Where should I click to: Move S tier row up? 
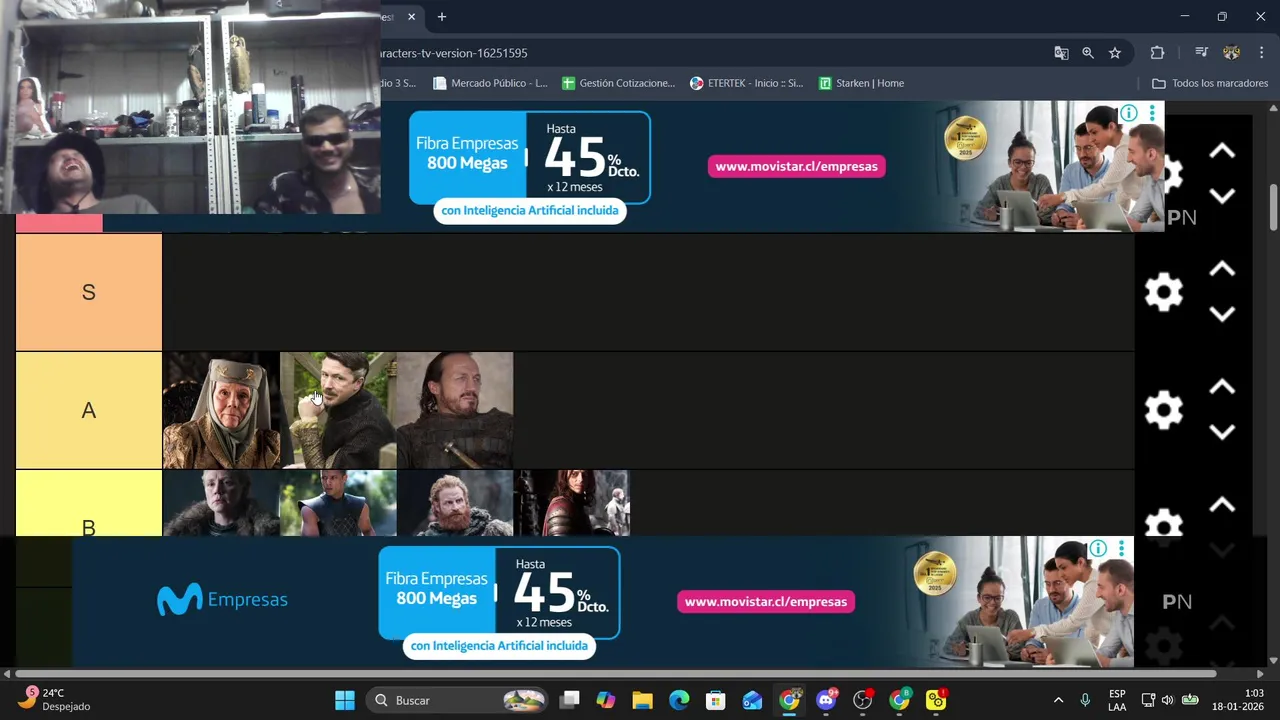coord(1222,269)
